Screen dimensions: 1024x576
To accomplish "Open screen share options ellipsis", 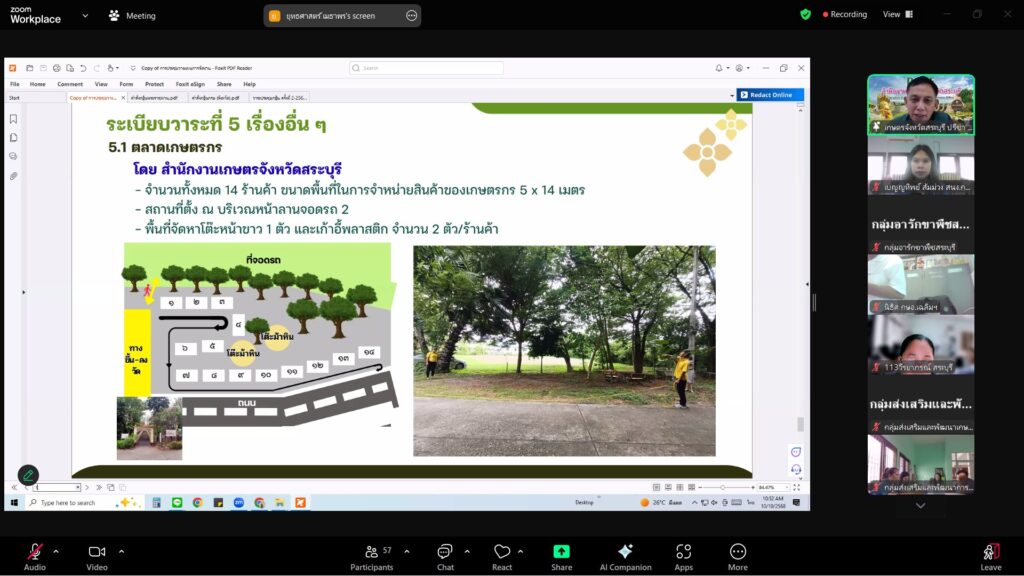I will click(411, 16).
